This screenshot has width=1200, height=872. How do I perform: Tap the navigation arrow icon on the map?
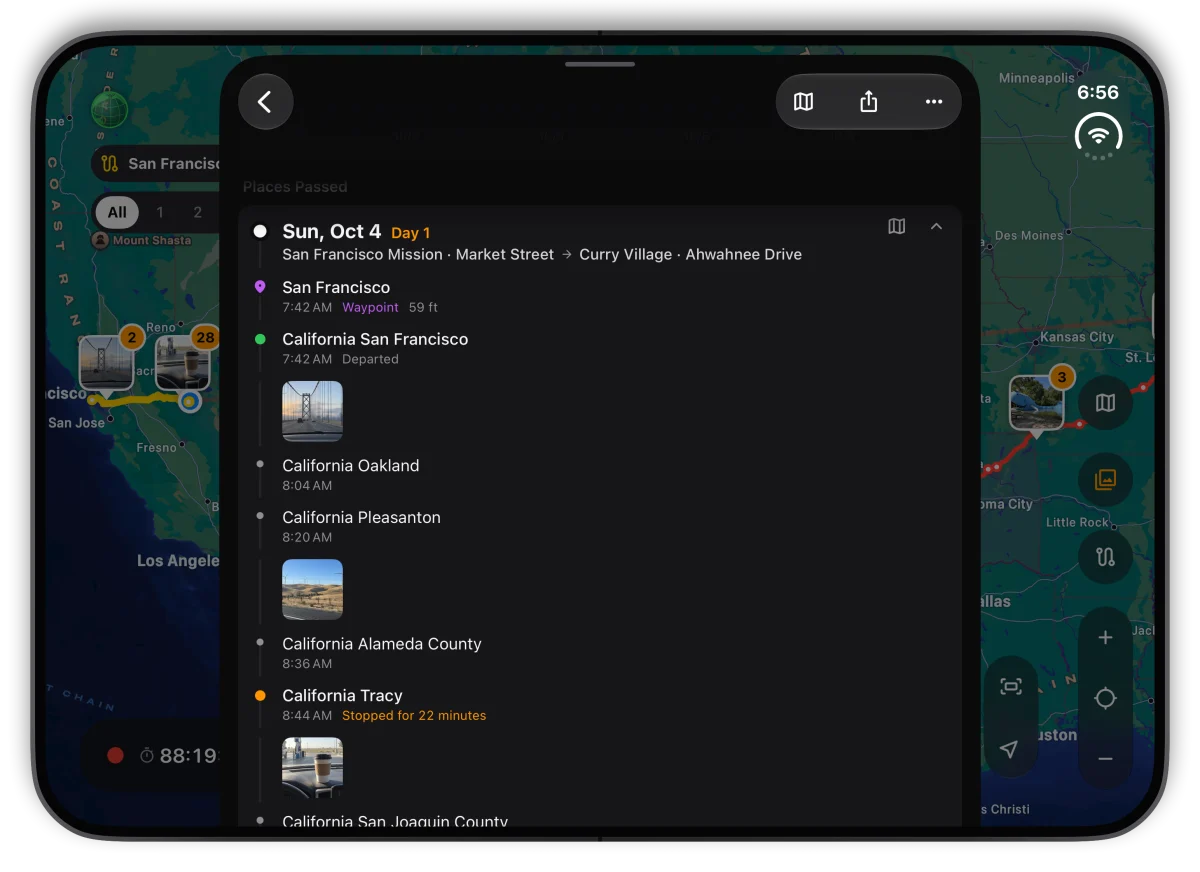click(1009, 750)
